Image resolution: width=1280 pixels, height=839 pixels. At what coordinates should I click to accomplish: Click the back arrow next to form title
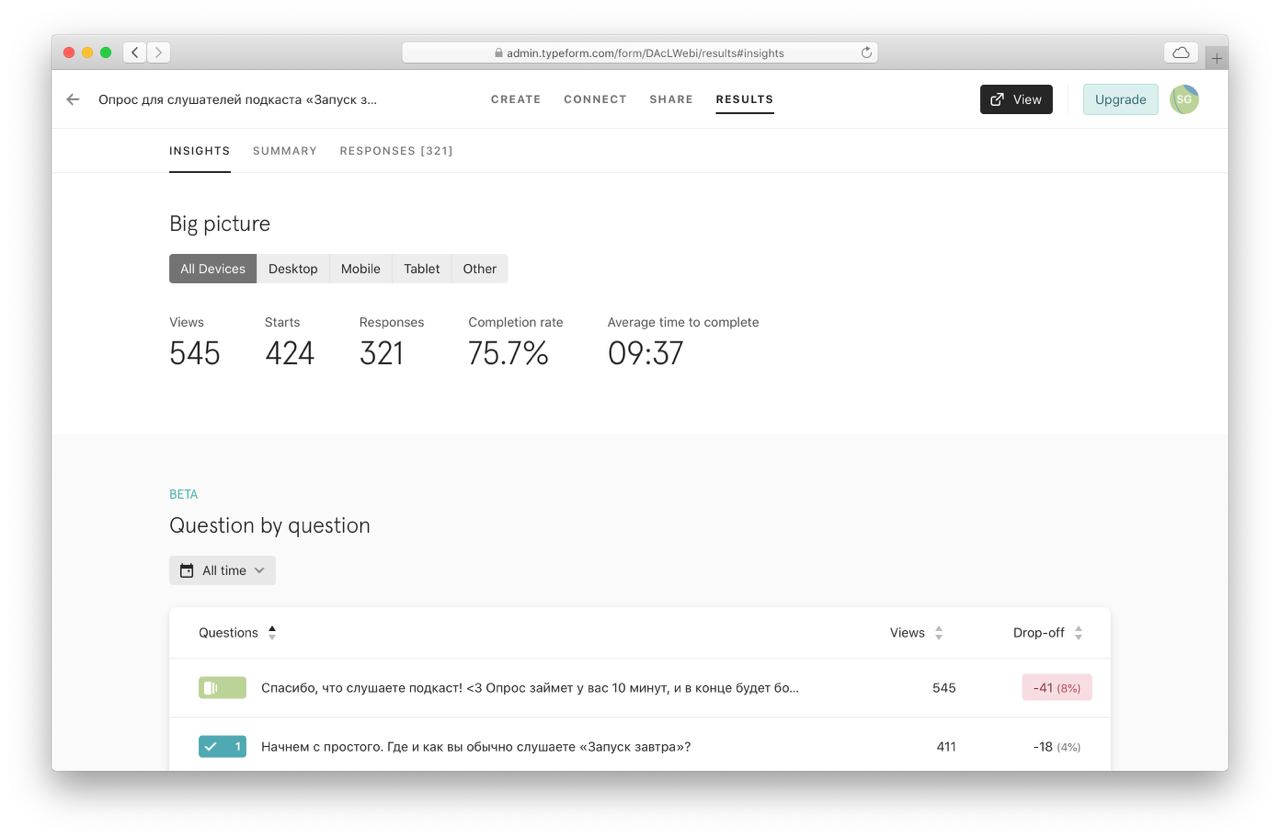coord(72,99)
